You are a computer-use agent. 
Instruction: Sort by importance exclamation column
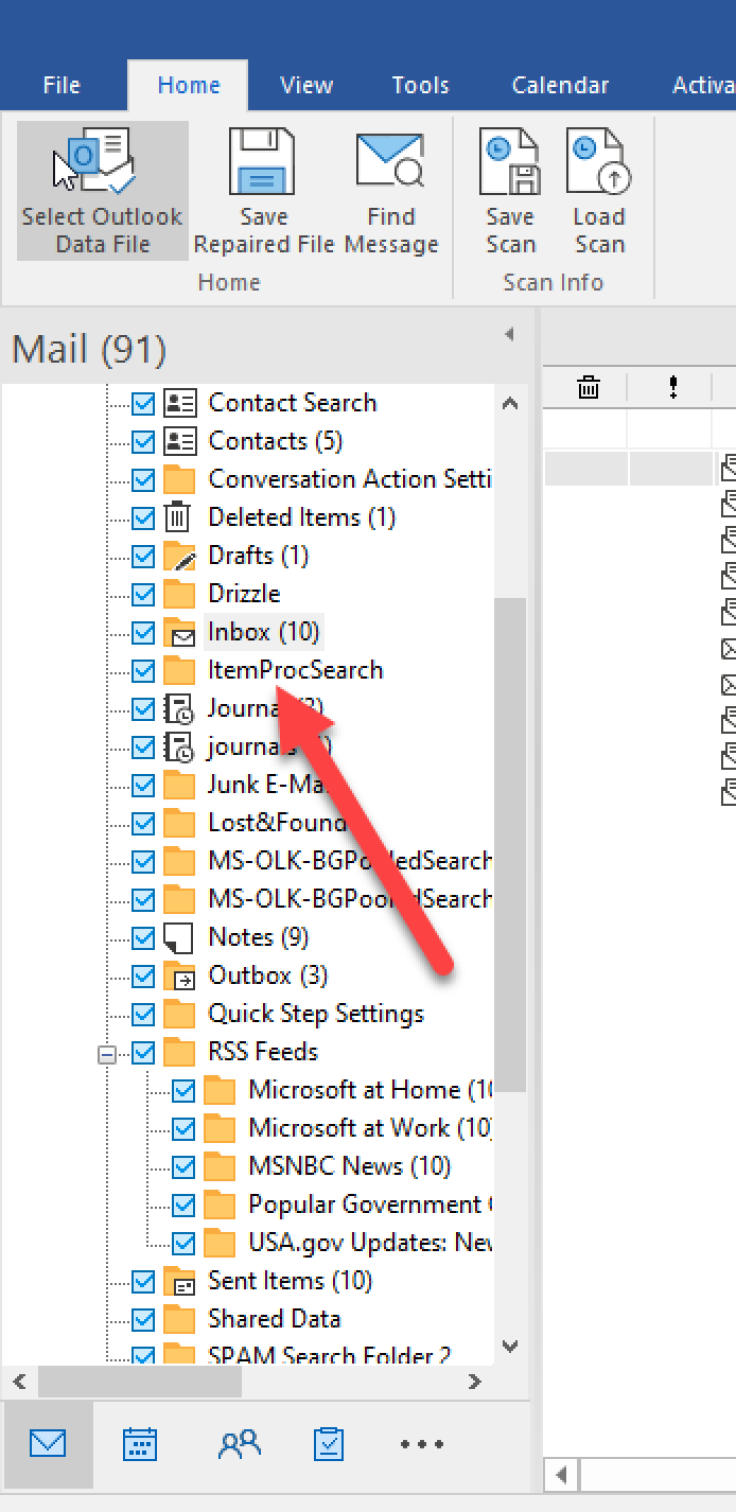(x=673, y=388)
